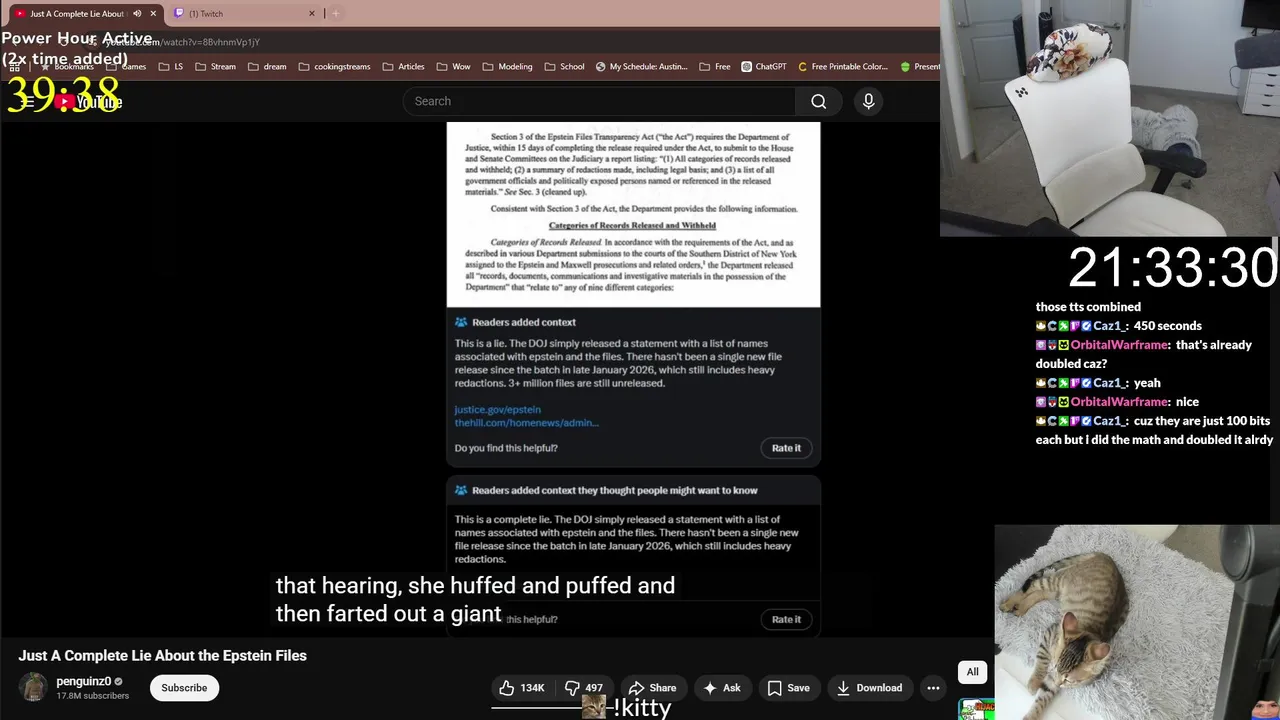Click the chair webcam overlay
The height and width of the screenshot is (720, 1280).
1109,118
